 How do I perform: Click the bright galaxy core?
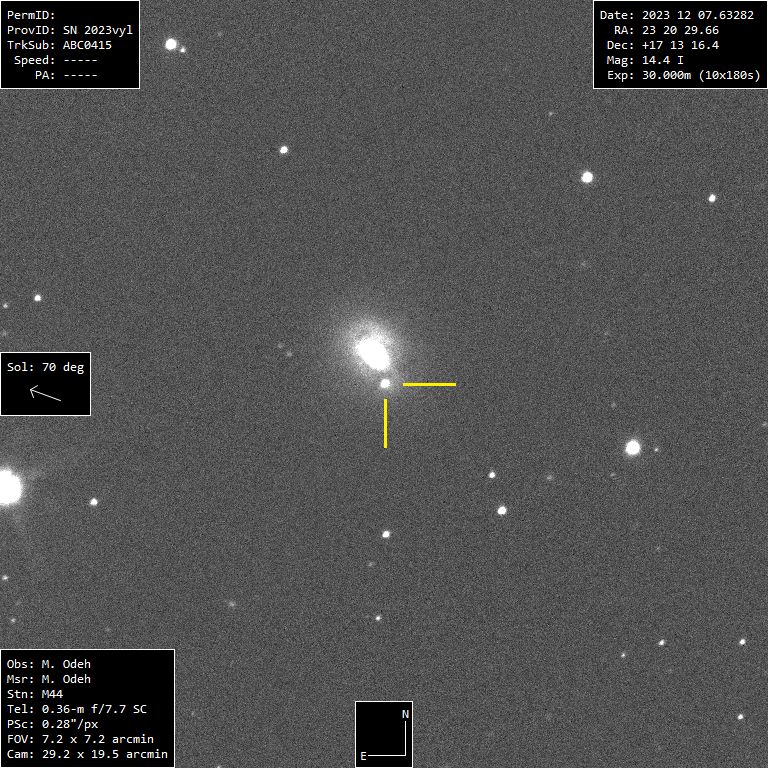[x=372, y=351]
